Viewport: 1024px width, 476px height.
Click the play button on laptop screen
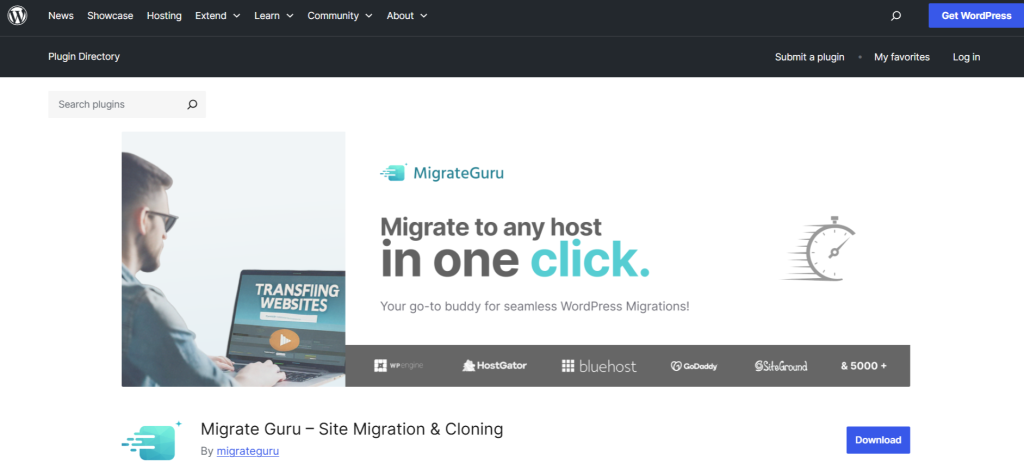pos(284,340)
